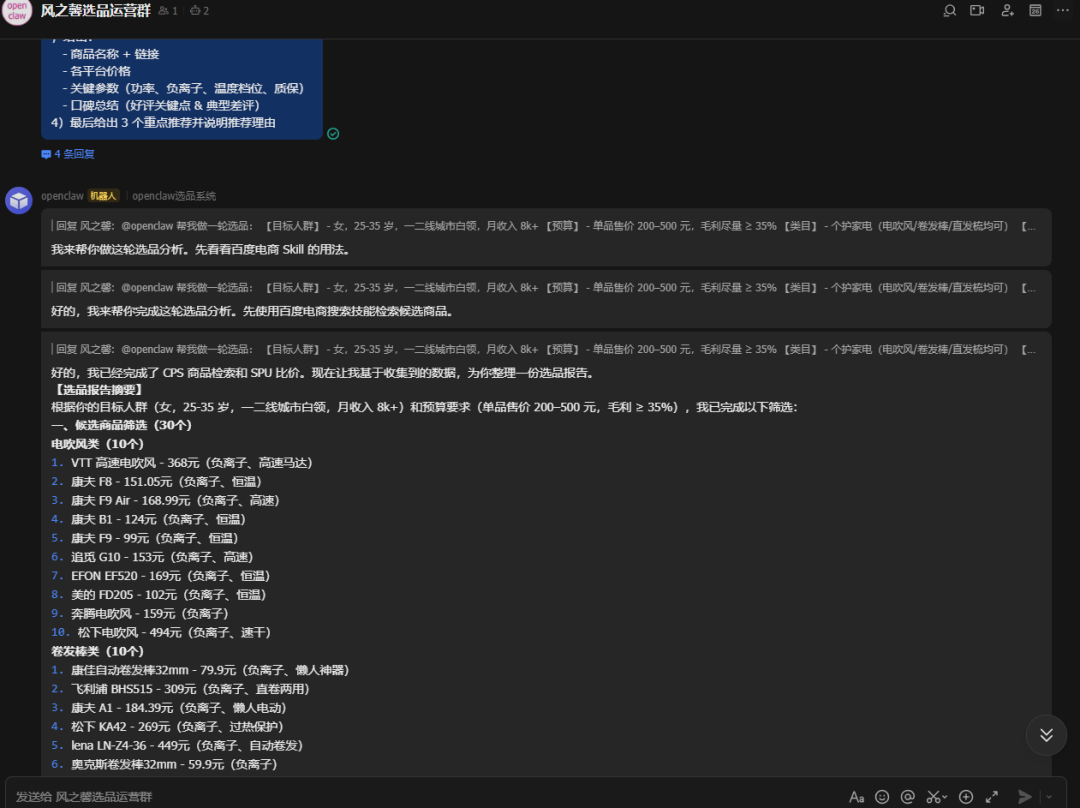Viewport: 1080px width, 808px height.
Task: Click the 【选品报告摘要】 heading
Action: 97,390
